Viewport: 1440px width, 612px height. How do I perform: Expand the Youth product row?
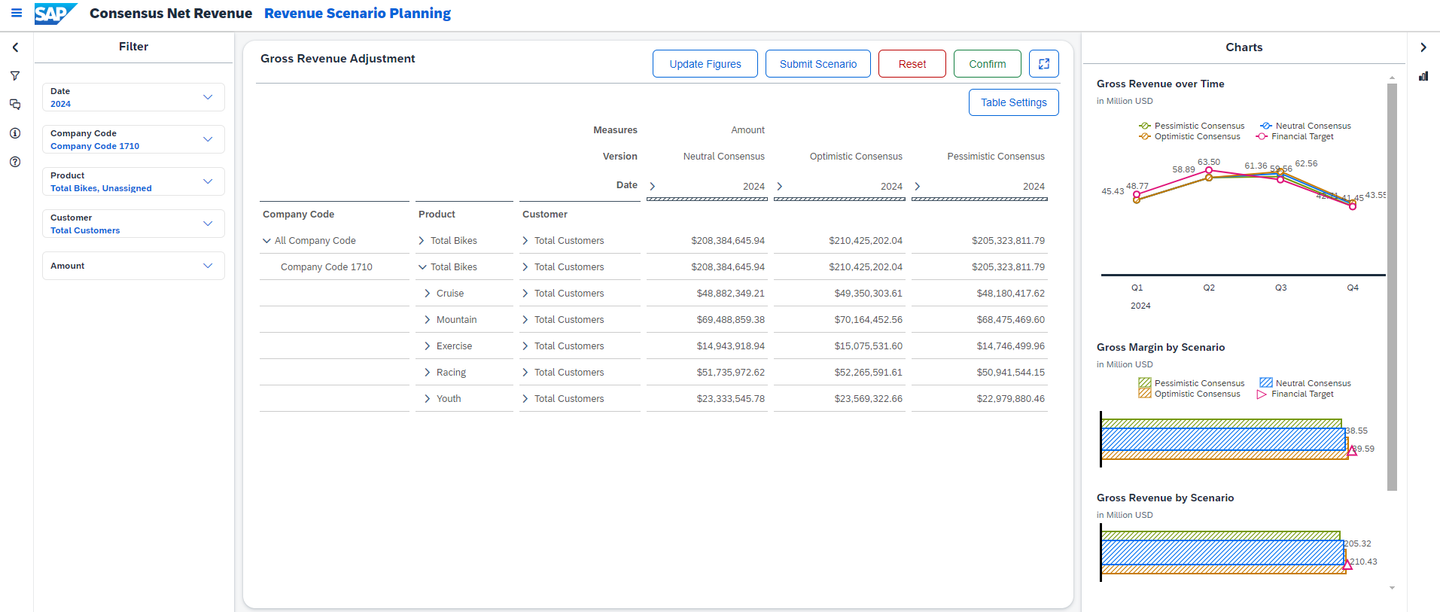[428, 399]
